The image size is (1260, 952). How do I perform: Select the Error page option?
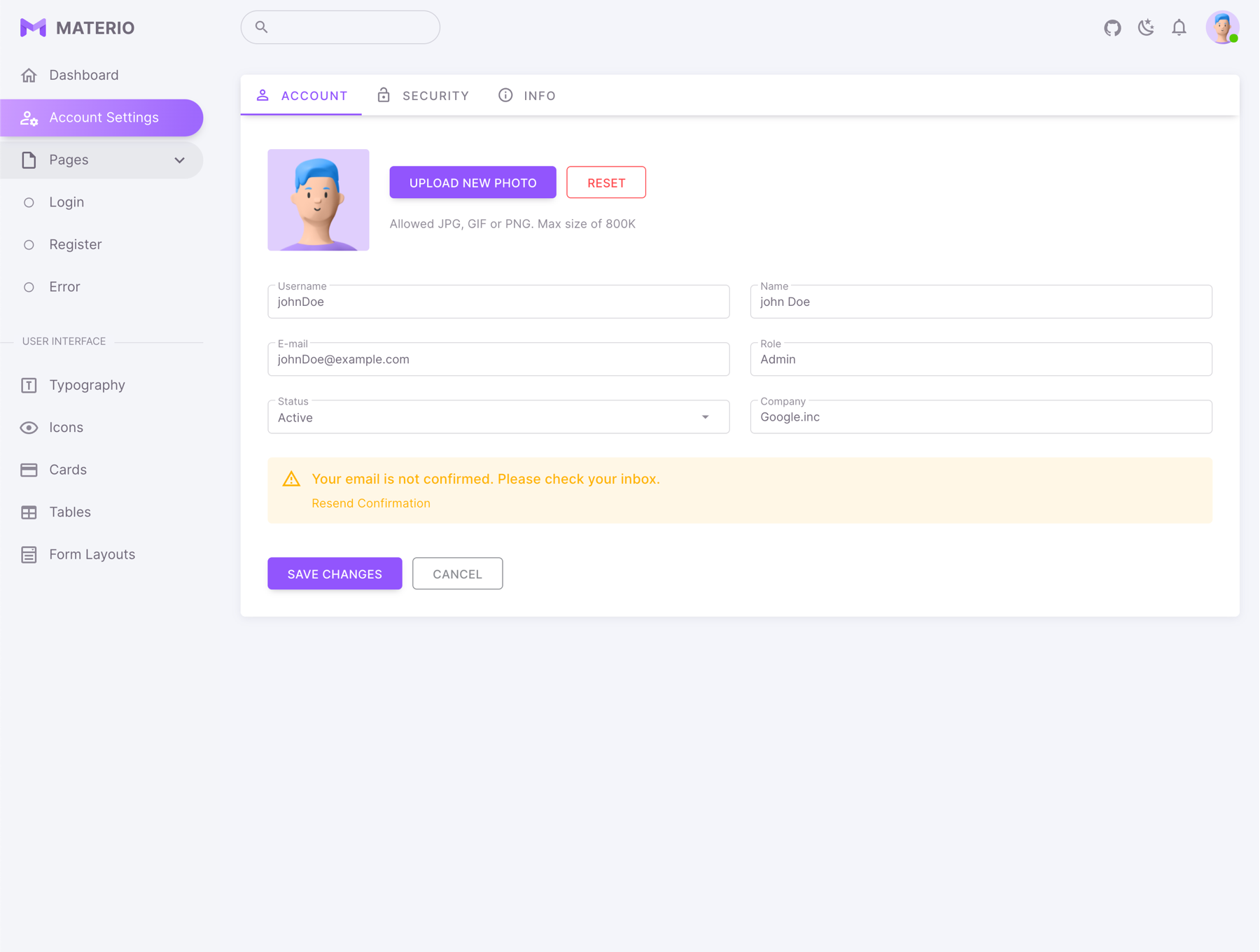(x=64, y=286)
